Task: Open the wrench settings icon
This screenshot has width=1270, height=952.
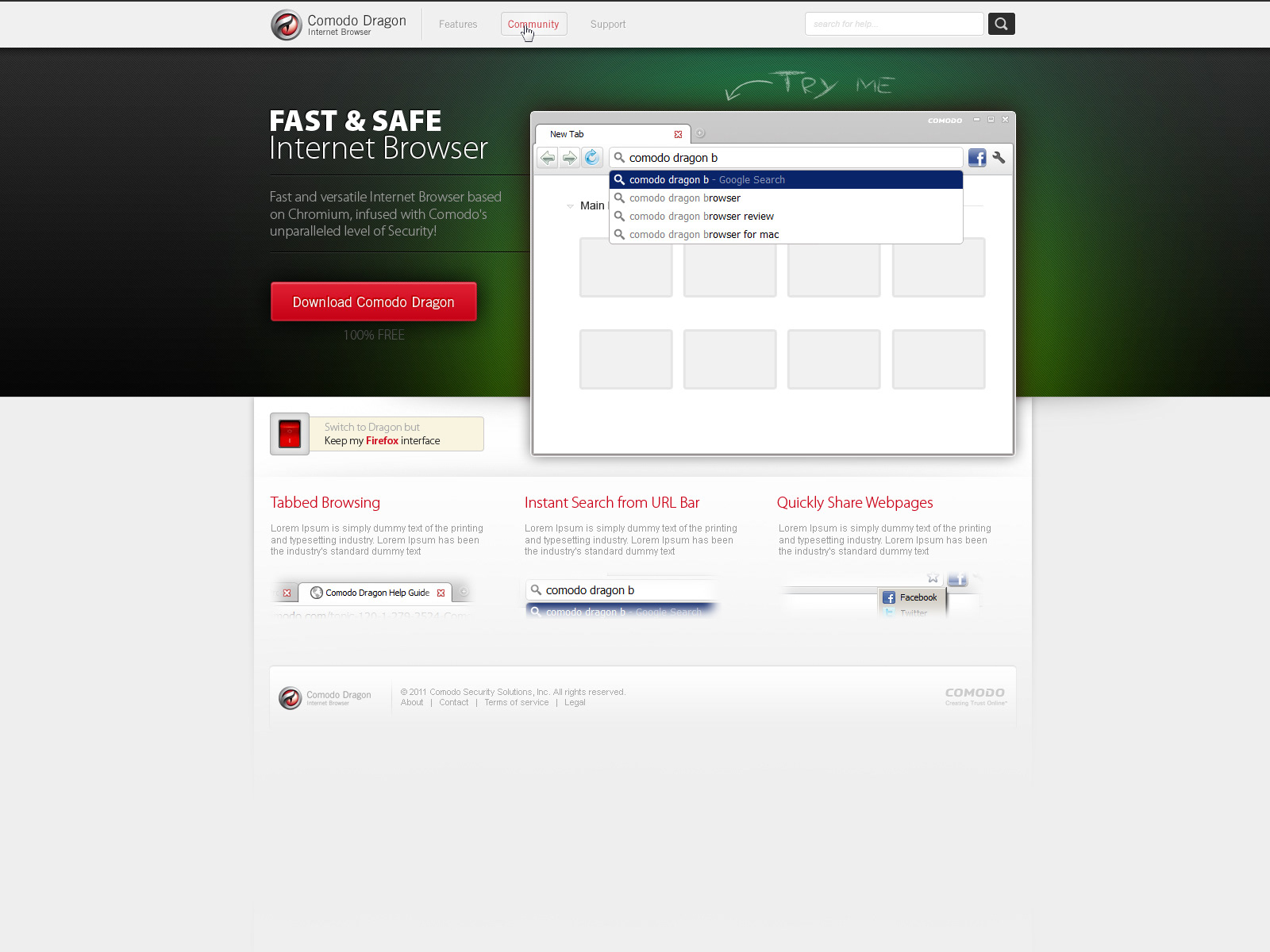Action: (x=999, y=158)
